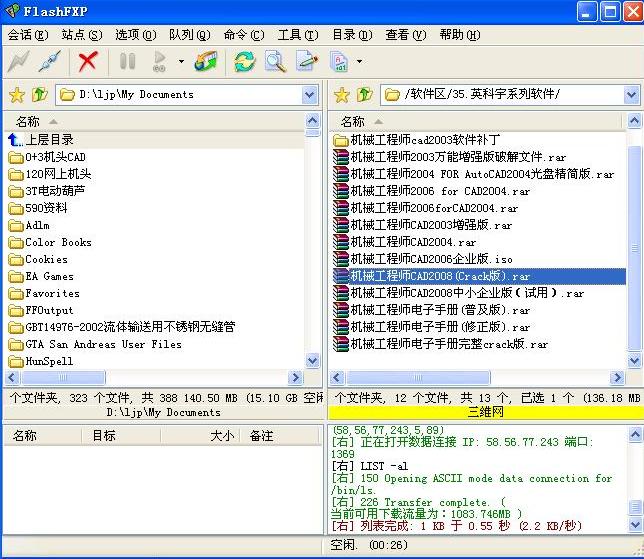Click the red X Abort icon
Screen dimensions: 644x559
88,62
